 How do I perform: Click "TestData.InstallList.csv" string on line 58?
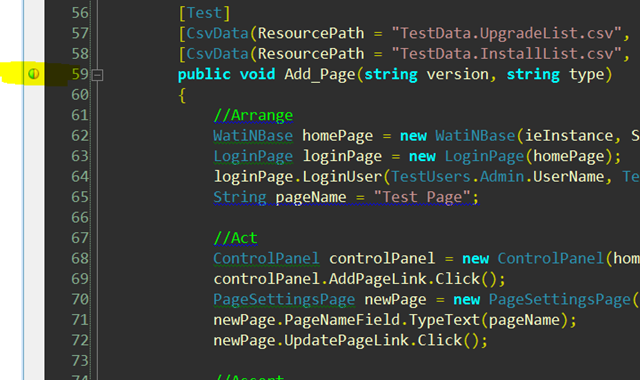[506, 54]
